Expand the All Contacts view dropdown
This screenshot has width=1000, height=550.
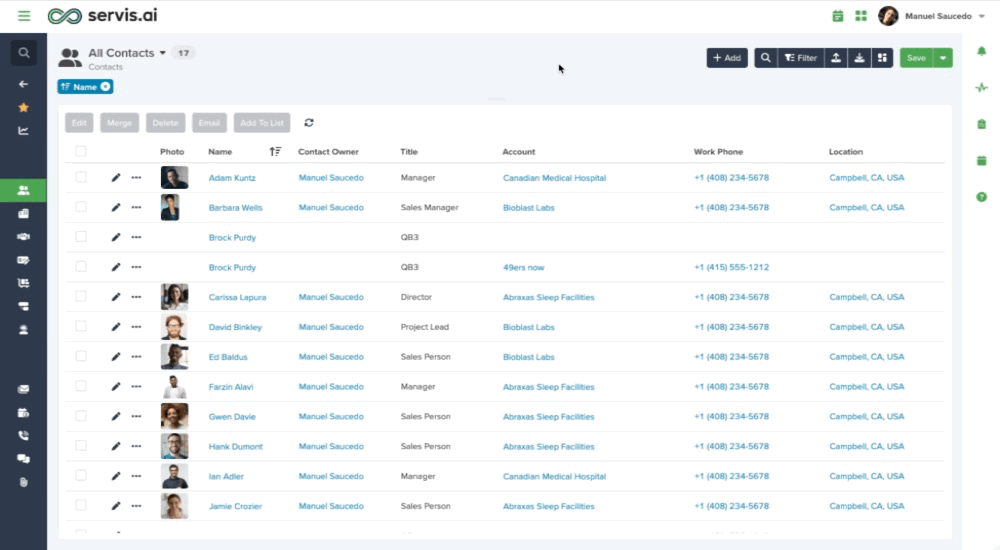163,53
